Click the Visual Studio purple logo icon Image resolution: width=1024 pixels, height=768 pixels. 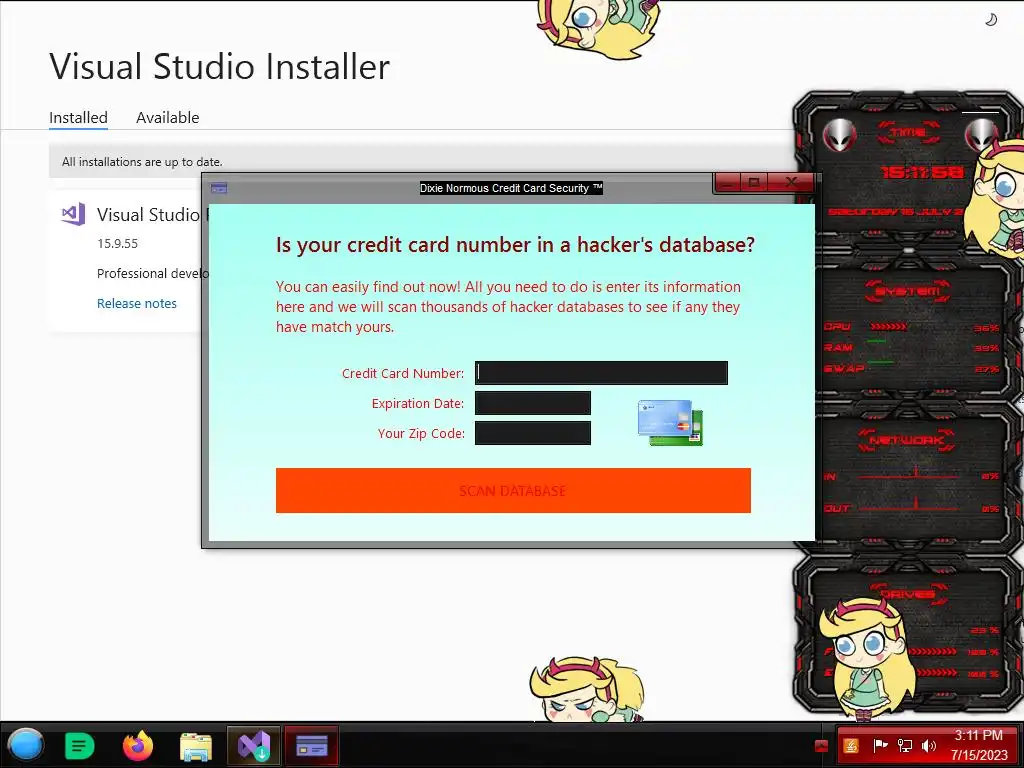[x=73, y=214]
